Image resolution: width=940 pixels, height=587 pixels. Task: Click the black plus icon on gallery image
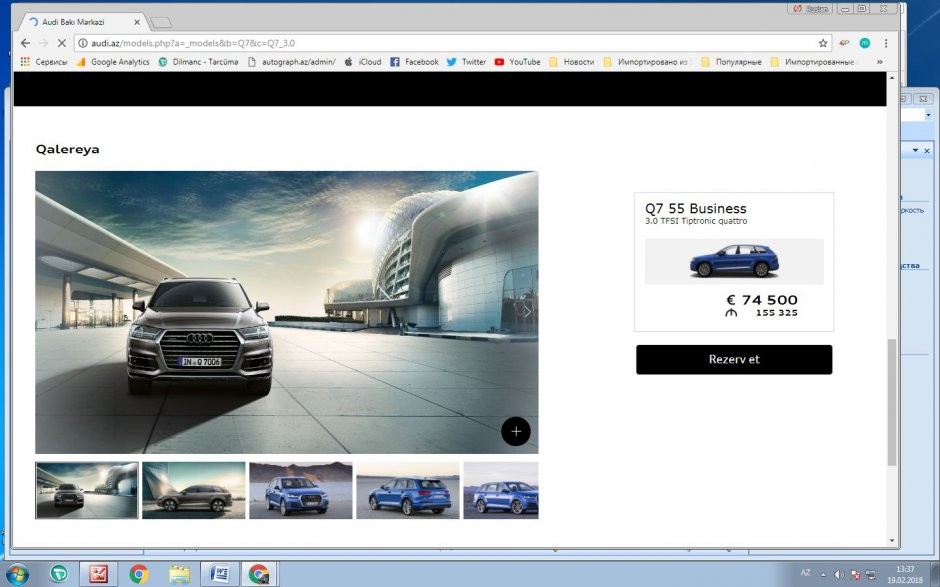point(516,431)
